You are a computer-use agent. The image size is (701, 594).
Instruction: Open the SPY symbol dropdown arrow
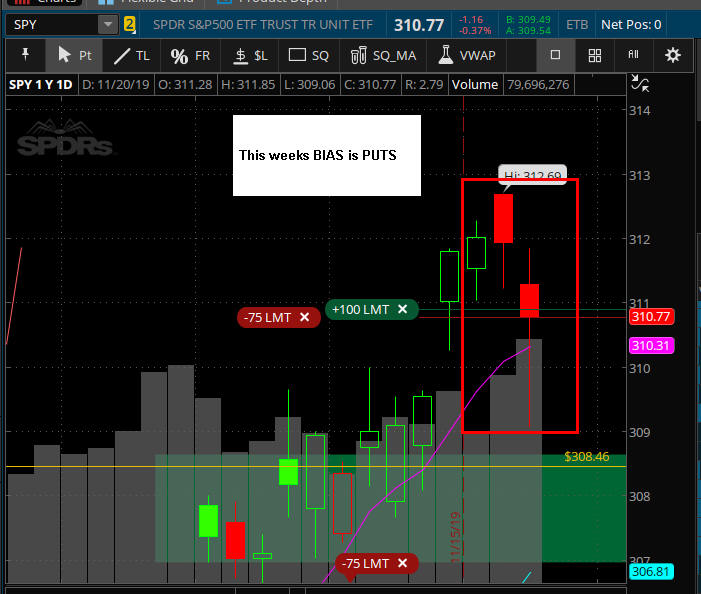[108, 25]
